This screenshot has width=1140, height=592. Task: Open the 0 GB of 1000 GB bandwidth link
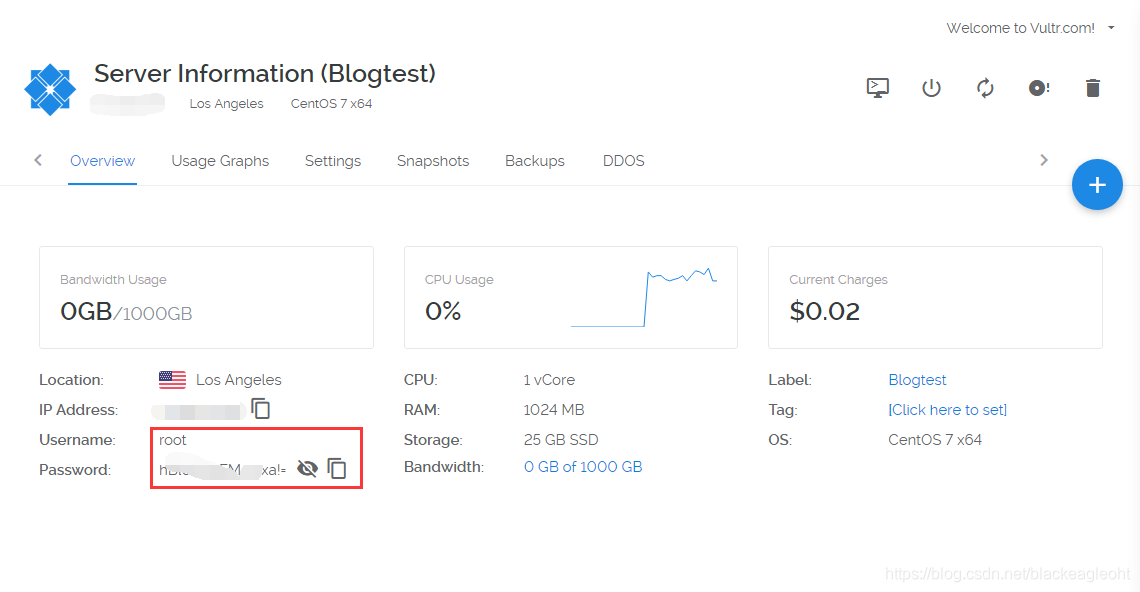tap(583, 467)
